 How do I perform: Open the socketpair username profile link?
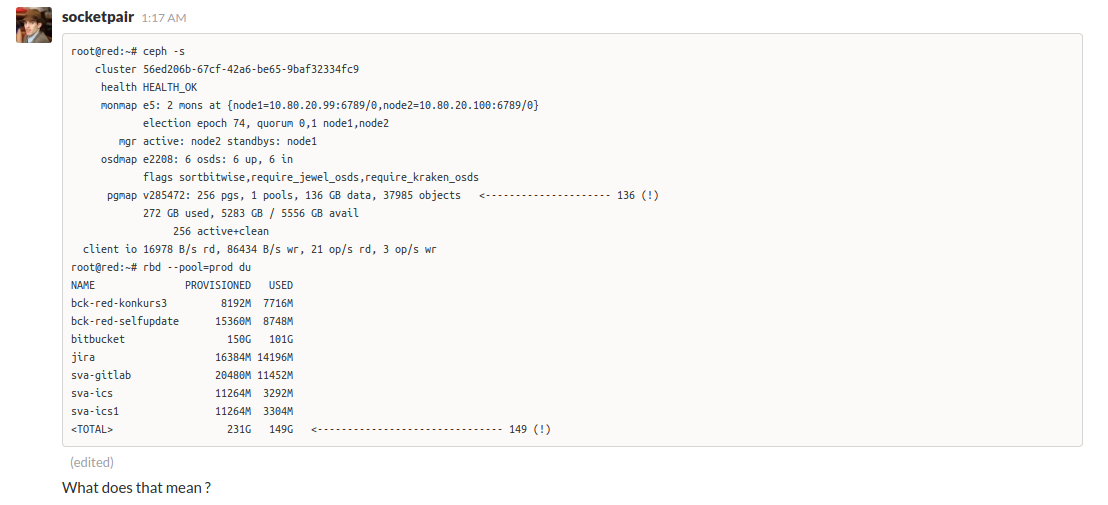point(97,17)
